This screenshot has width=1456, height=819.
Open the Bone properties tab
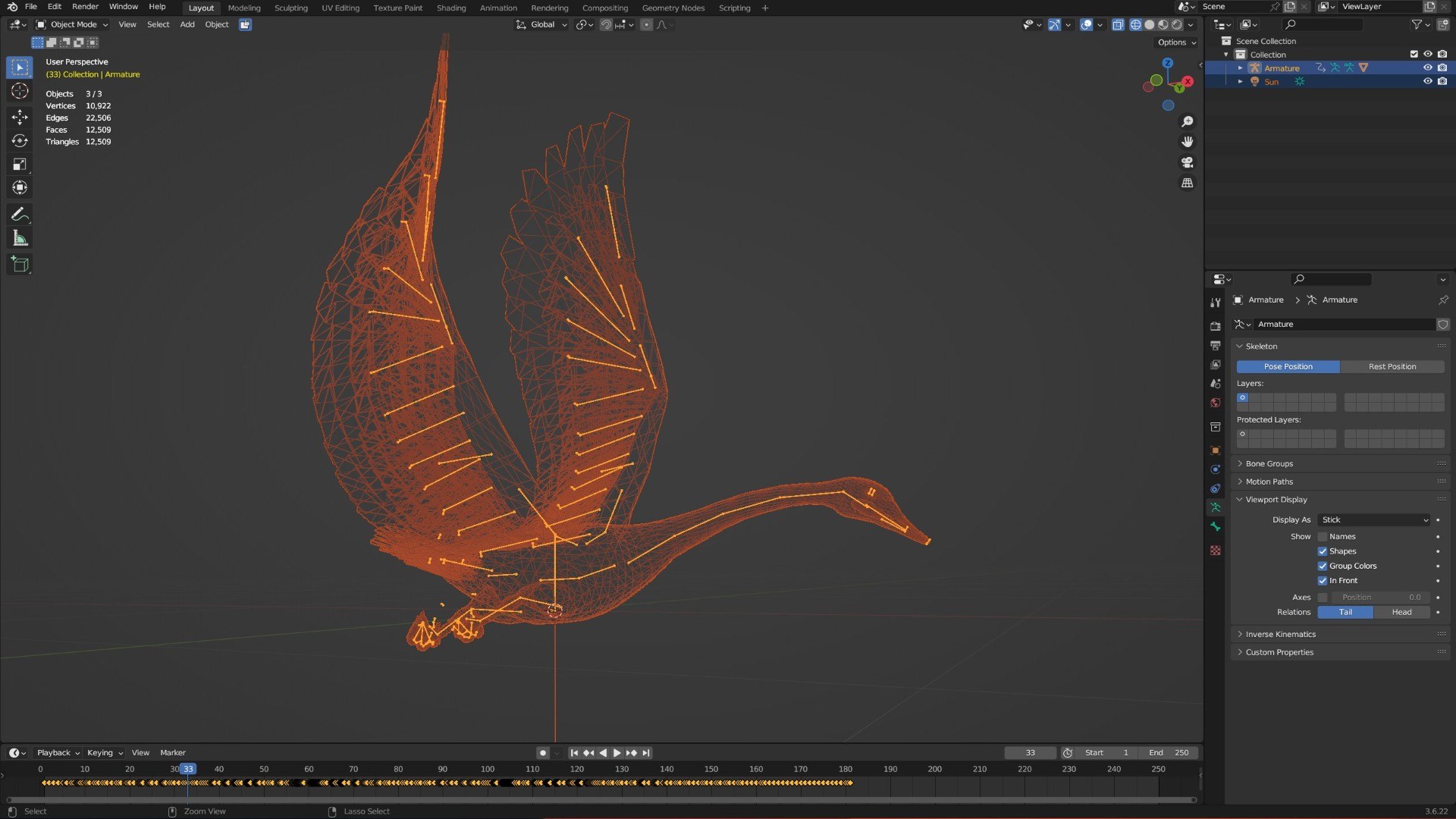1216,526
